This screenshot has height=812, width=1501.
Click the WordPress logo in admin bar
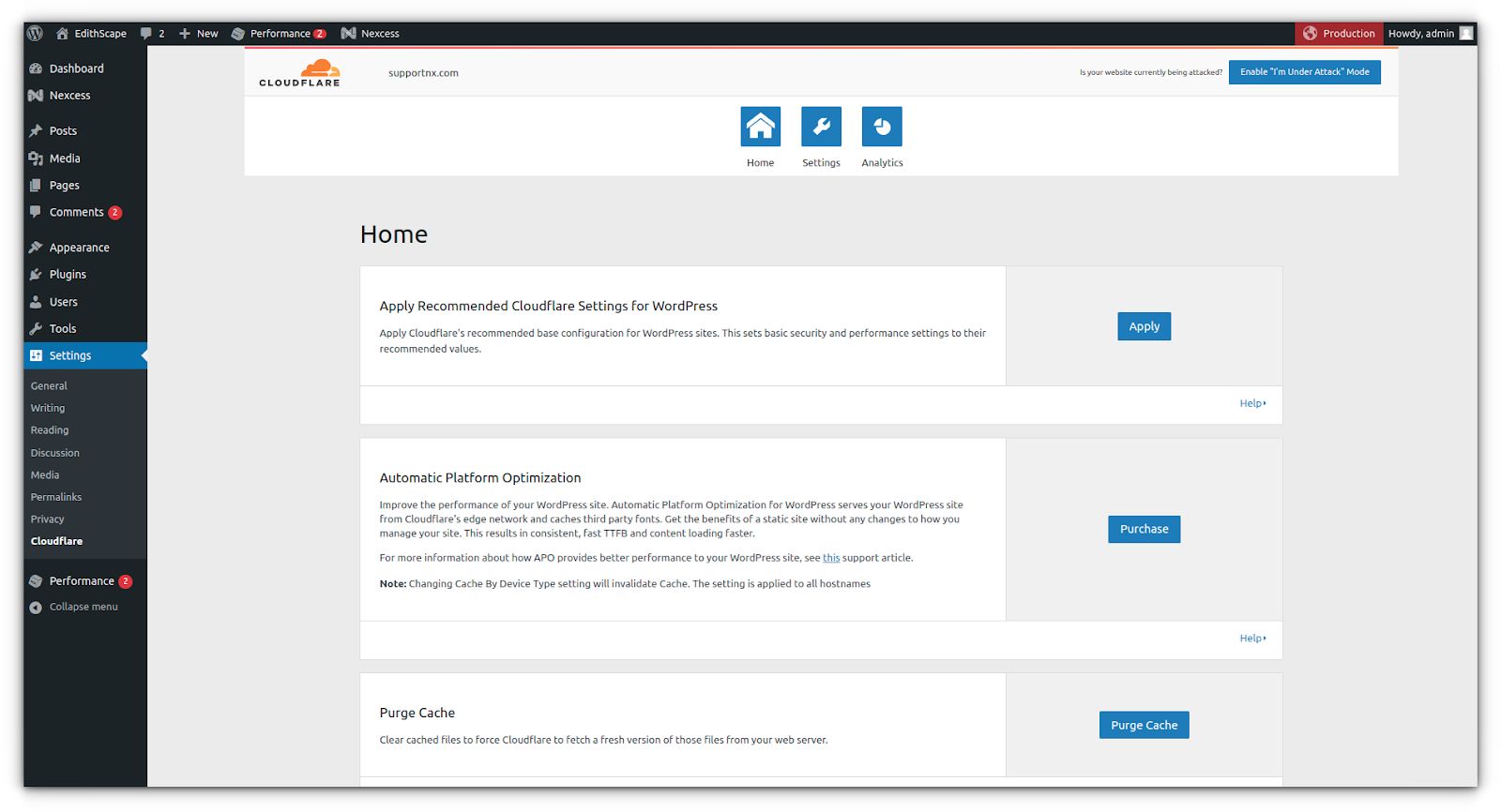[x=35, y=33]
